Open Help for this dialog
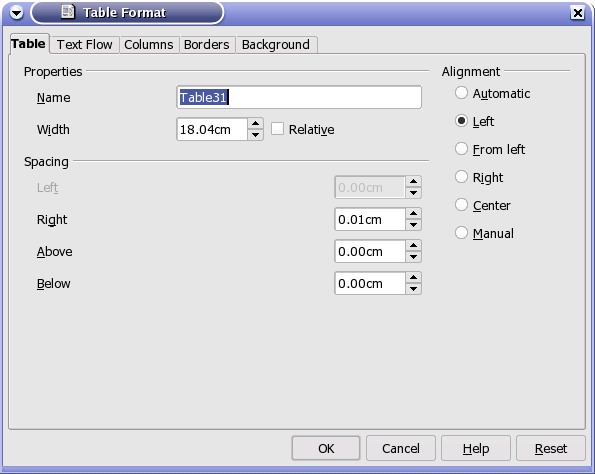 click(x=476, y=448)
